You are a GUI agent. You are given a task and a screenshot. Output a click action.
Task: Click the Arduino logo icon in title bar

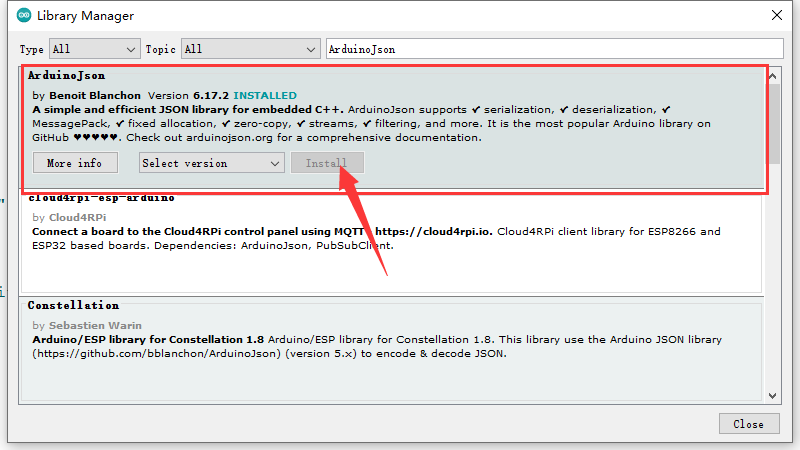(x=24, y=15)
